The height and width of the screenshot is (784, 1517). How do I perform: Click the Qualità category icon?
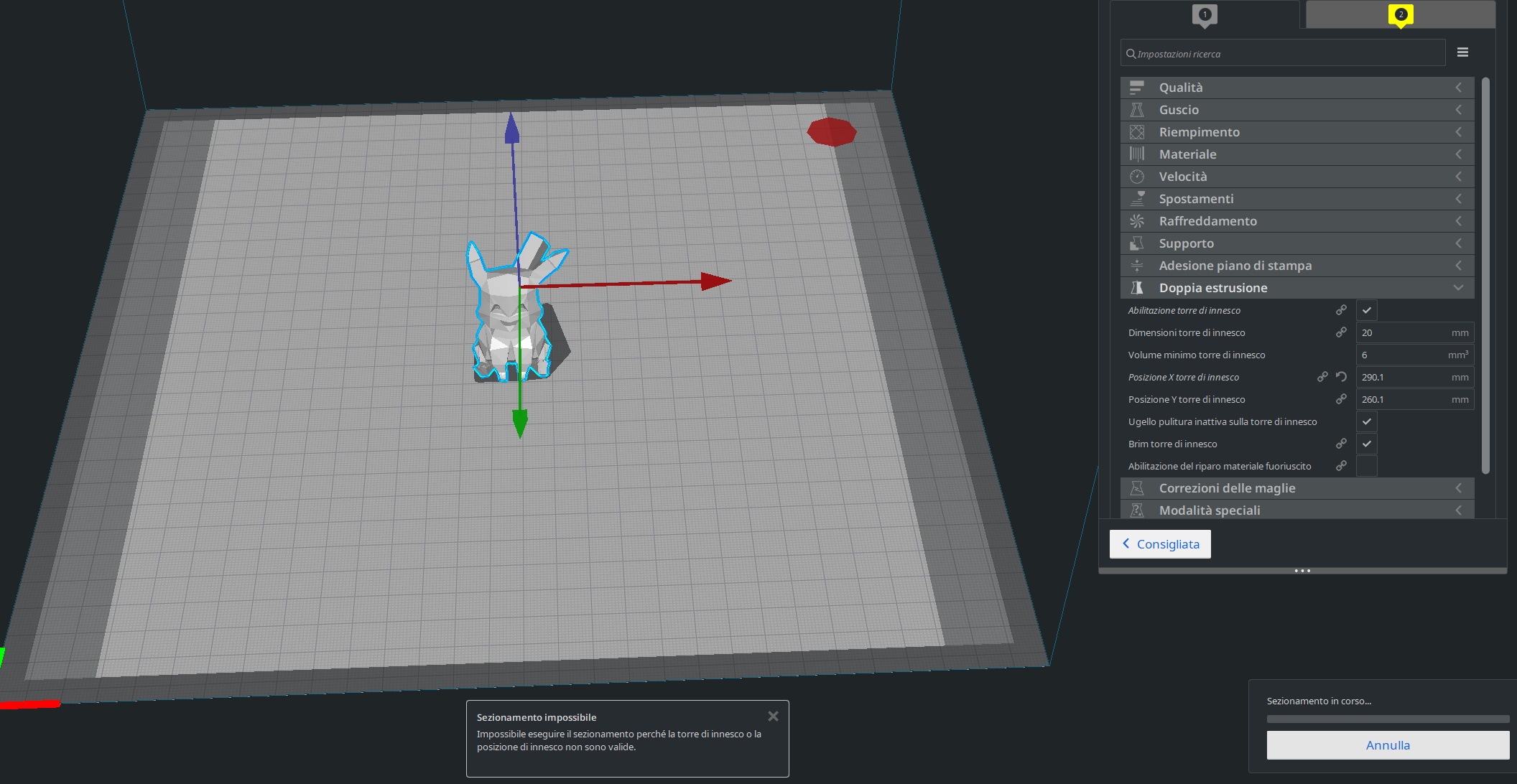1137,88
